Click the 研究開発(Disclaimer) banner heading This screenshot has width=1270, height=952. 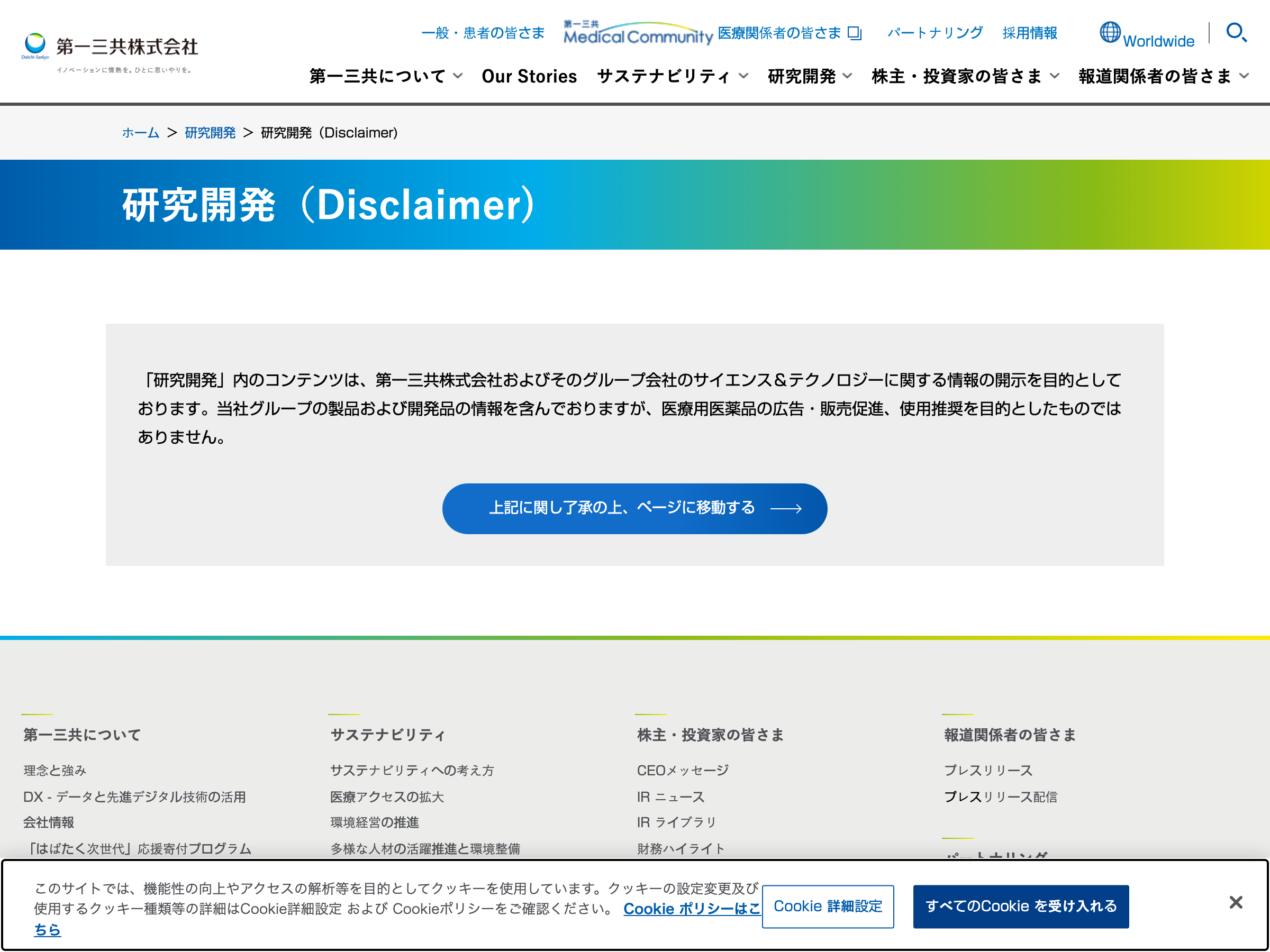tap(329, 205)
